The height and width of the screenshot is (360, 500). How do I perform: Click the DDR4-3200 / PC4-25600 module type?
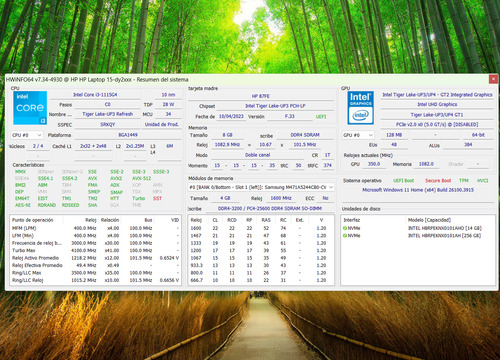click(x=270, y=208)
